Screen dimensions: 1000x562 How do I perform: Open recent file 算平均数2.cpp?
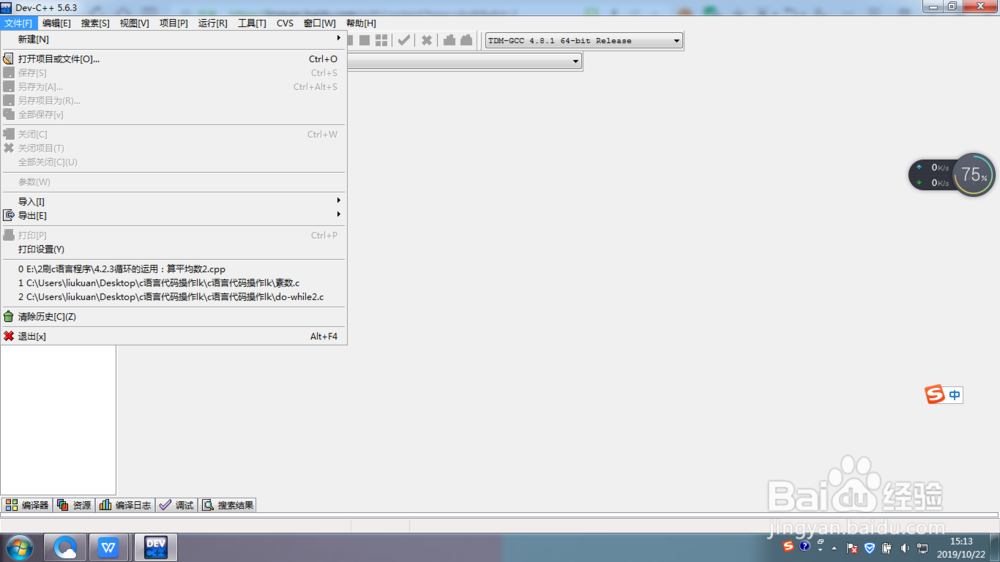[x=173, y=269]
